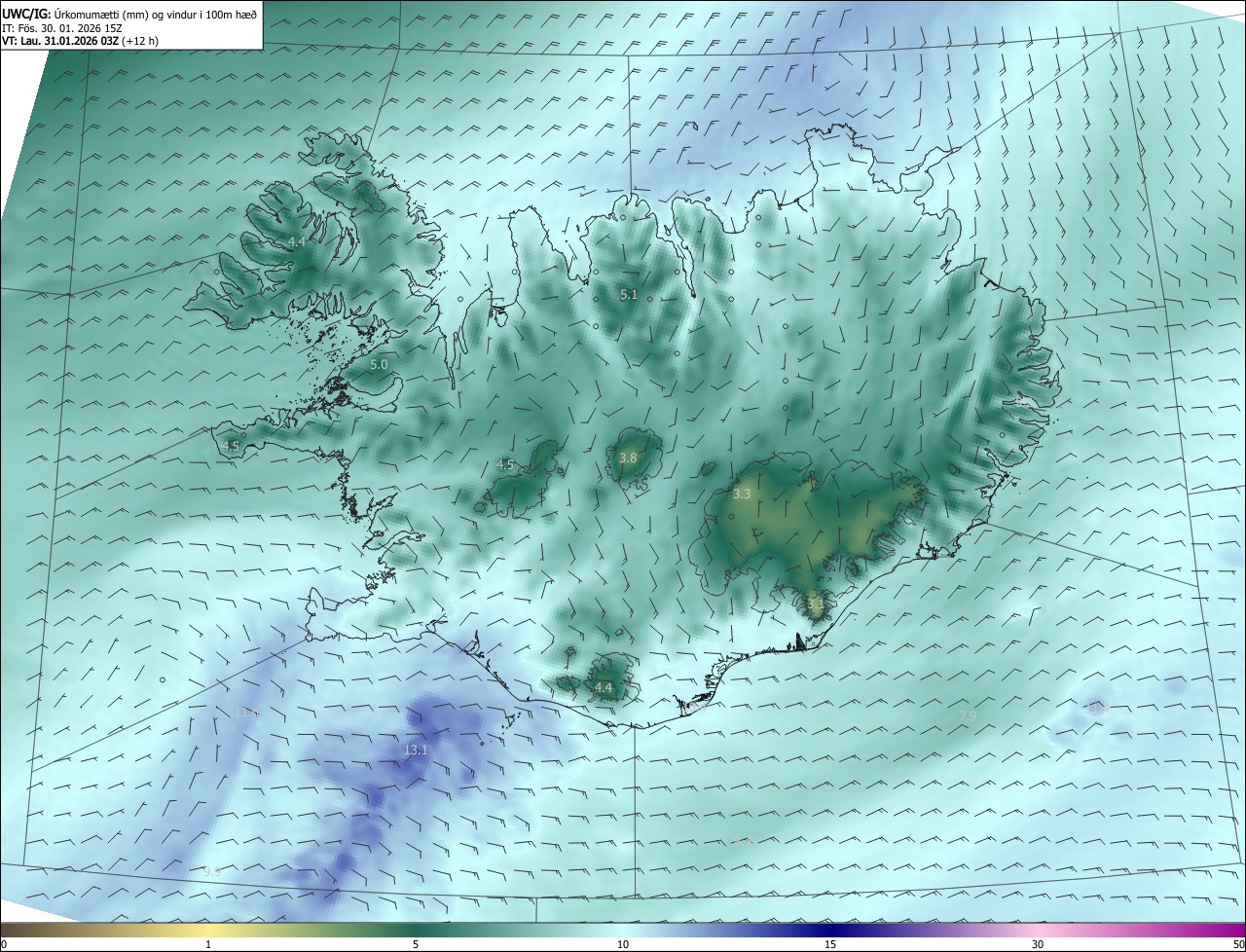
Task: Pick the 4.4 value on the Westfjords peninsula
Action: 296,241
